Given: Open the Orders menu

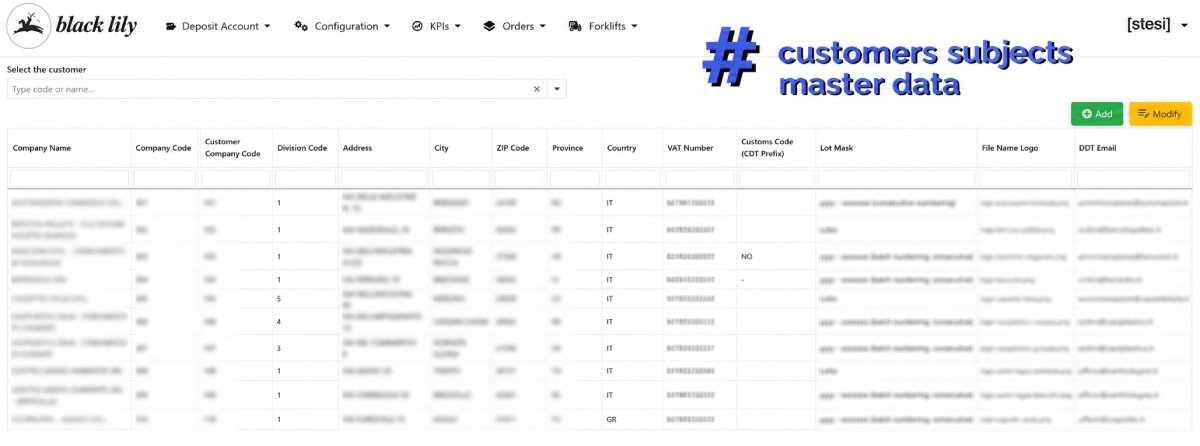Looking at the screenshot, I should [x=514, y=26].
